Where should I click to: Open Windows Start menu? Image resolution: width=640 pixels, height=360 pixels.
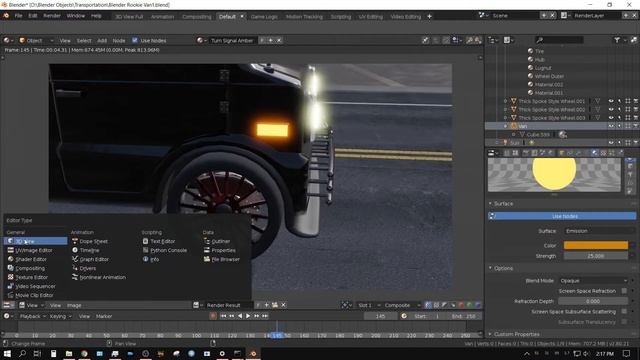(x=7, y=353)
